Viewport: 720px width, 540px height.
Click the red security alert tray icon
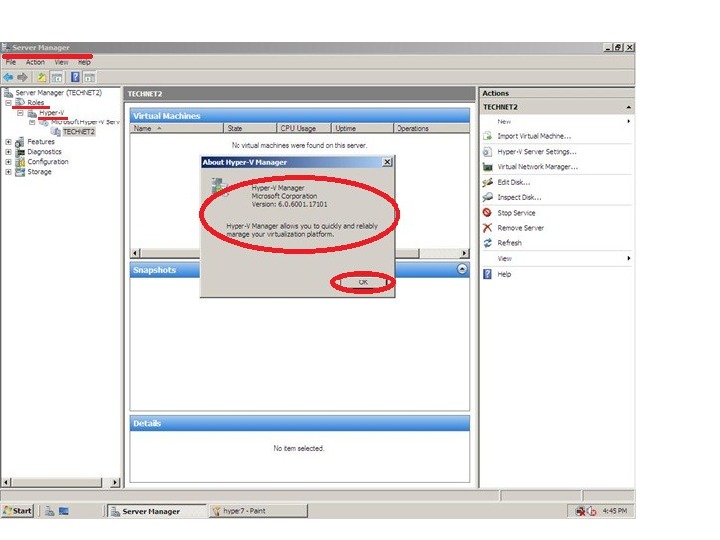click(592, 511)
